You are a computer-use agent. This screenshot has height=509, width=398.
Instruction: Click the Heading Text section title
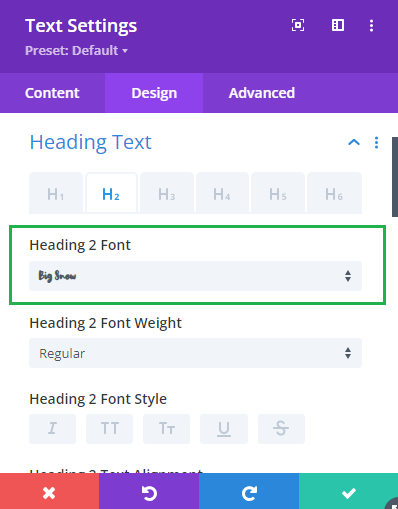click(x=91, y=142)
